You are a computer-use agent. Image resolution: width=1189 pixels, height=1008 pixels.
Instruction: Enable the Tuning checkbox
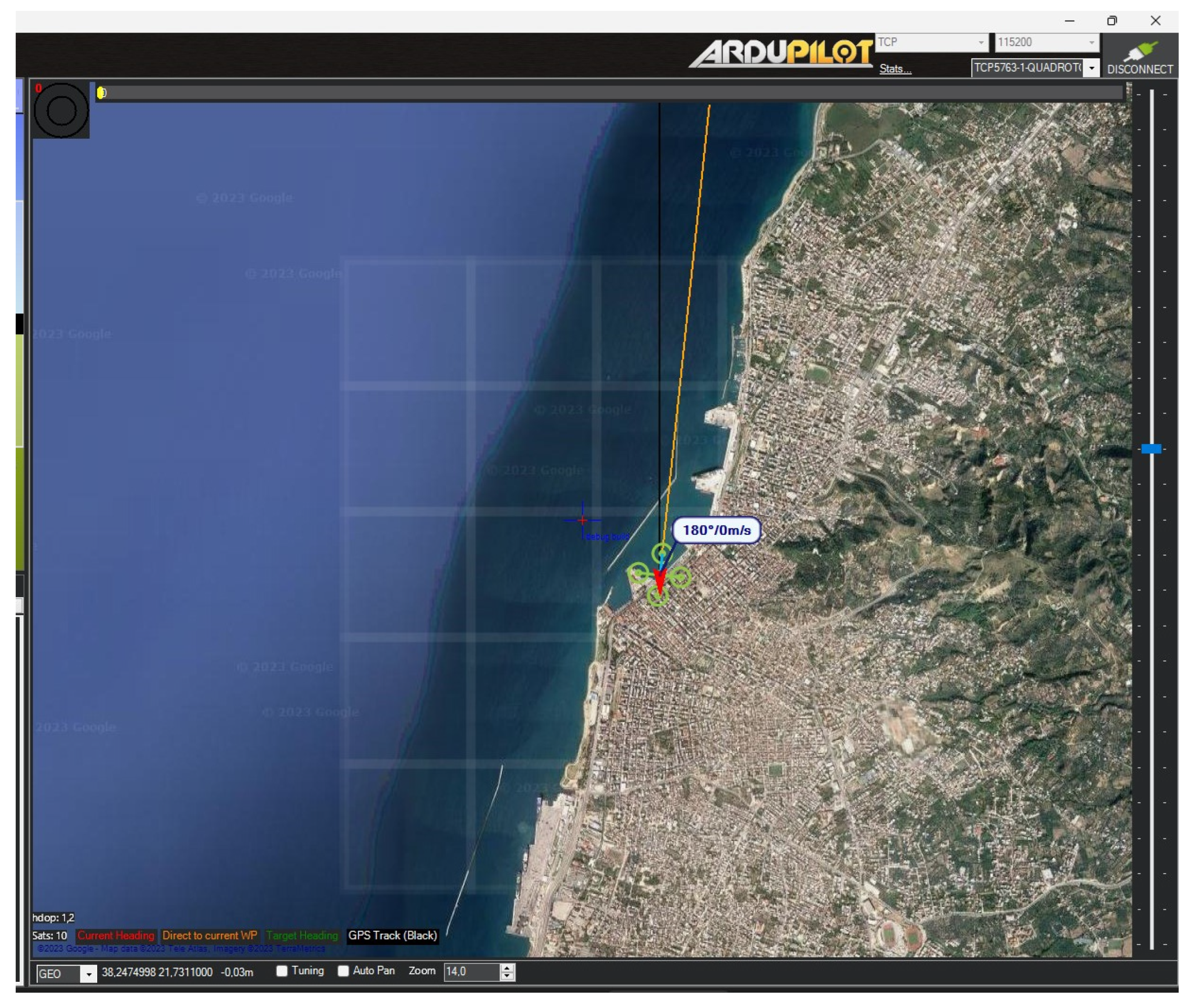point(282,971)
